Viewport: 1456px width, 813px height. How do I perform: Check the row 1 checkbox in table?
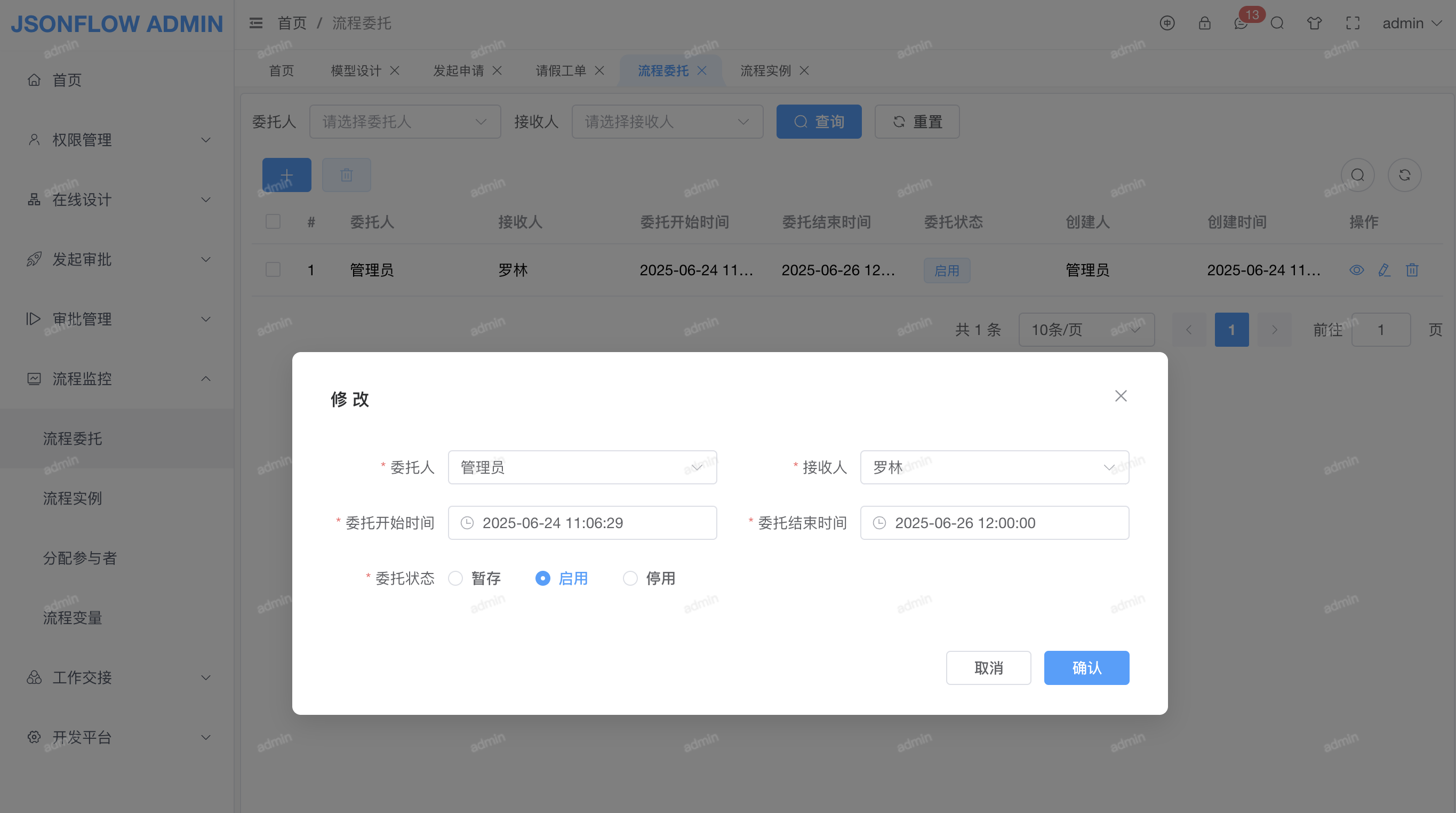point(273,270)
